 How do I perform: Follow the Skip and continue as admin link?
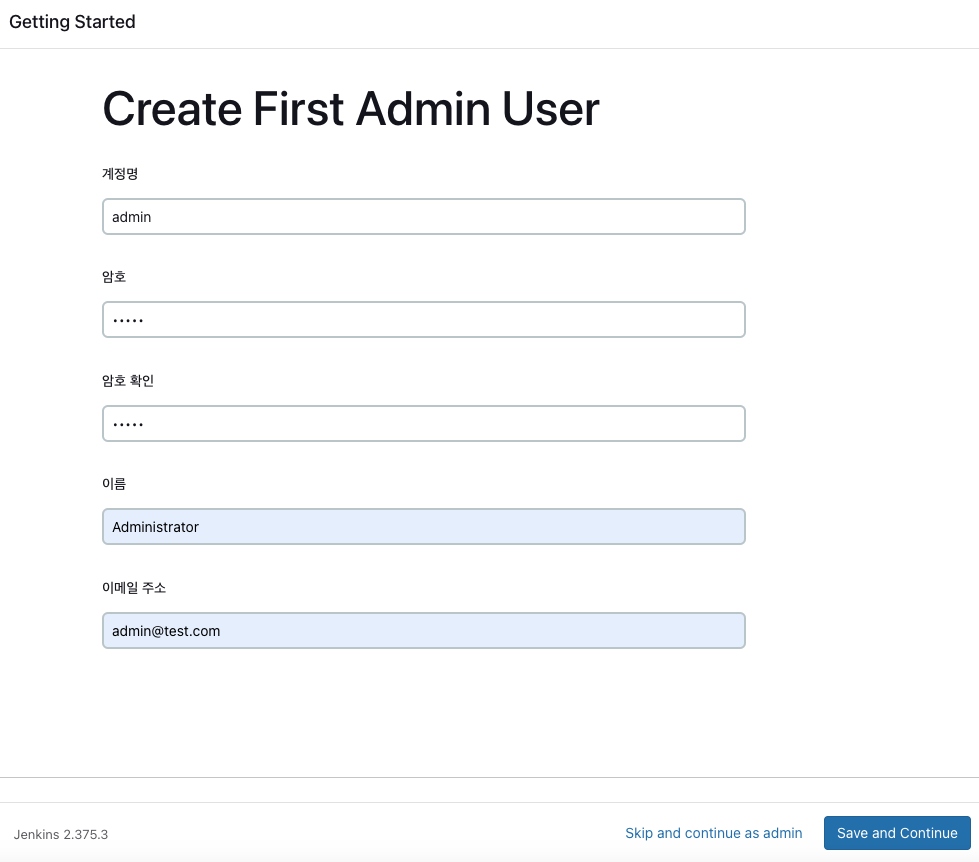714,833
